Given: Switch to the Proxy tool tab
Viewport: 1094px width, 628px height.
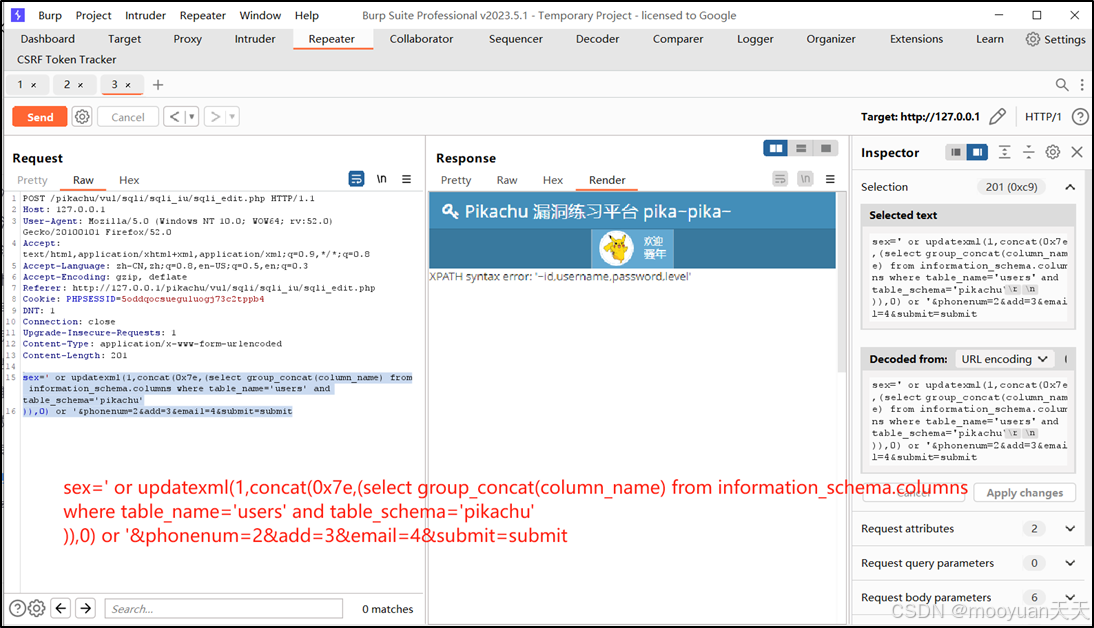Looking at the screenshot, I should click(x=188, y=39).
